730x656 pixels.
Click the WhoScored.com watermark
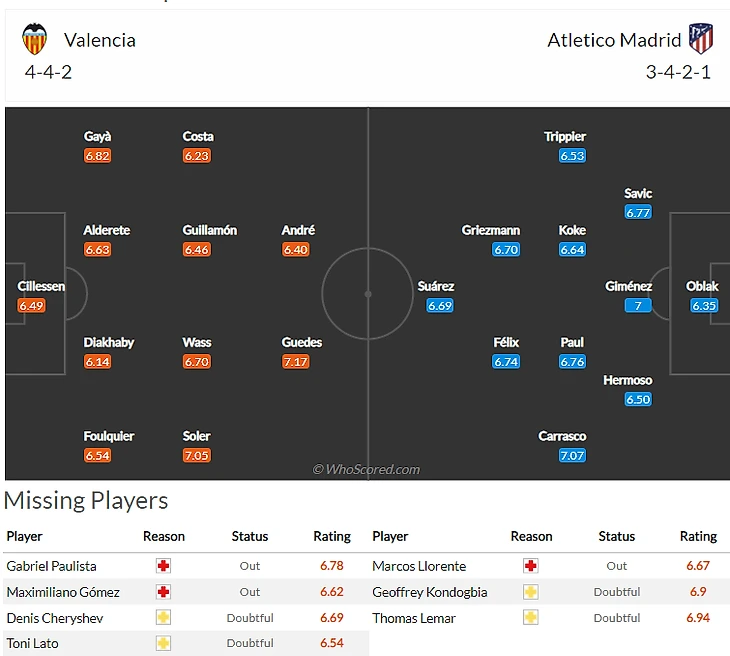[366, 469]
